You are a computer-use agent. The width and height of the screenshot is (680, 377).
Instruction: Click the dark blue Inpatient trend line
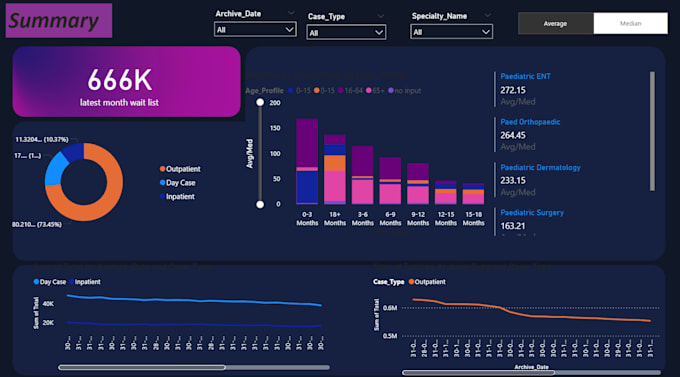tap(194, 325)
